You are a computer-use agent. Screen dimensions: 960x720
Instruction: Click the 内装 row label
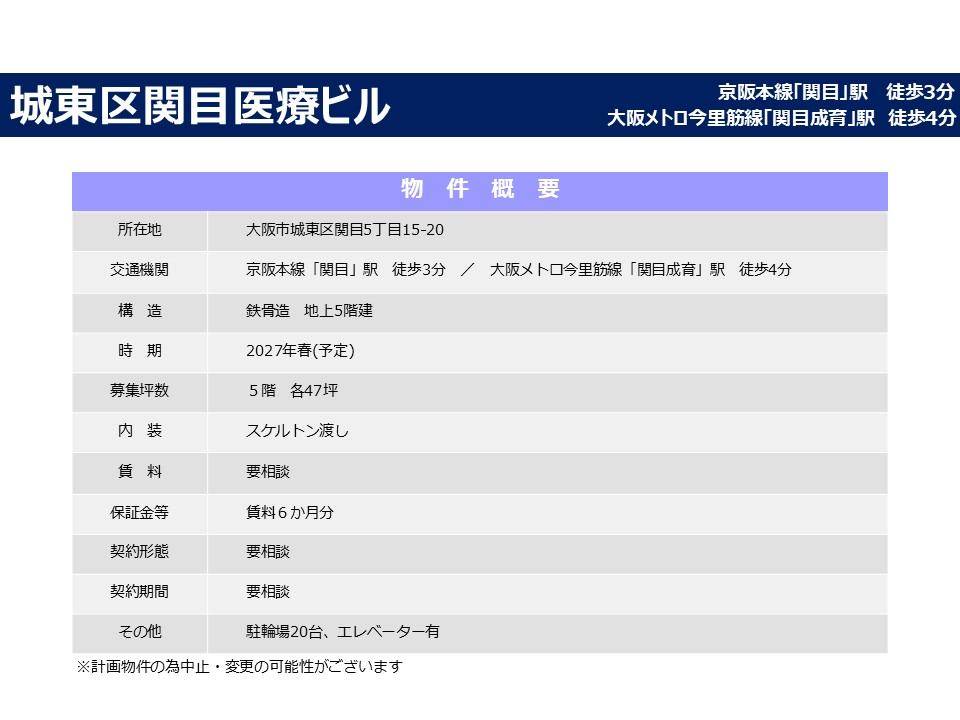click(x=139, y=431)
